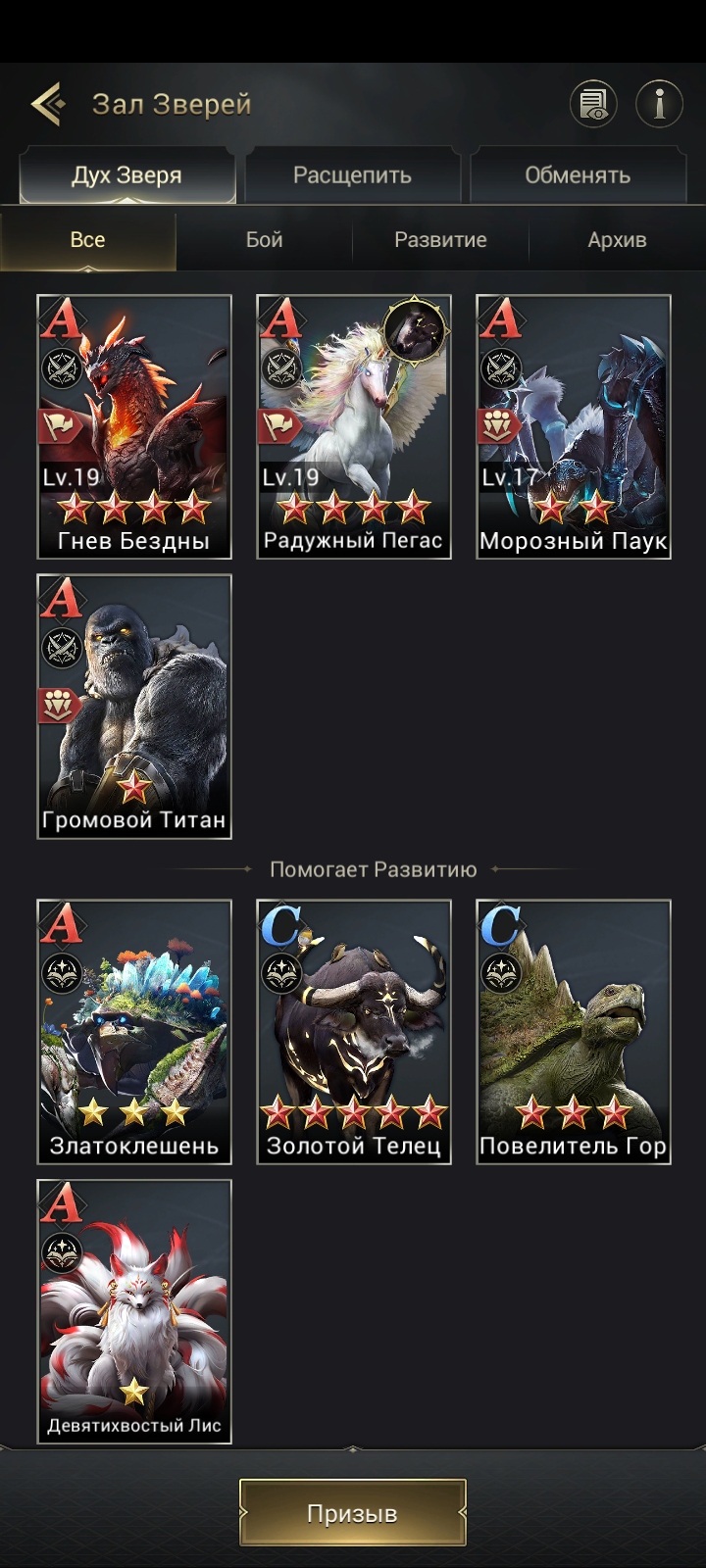
Task: Open the Златоклешень beast card
Action: tap(134, 1032)
